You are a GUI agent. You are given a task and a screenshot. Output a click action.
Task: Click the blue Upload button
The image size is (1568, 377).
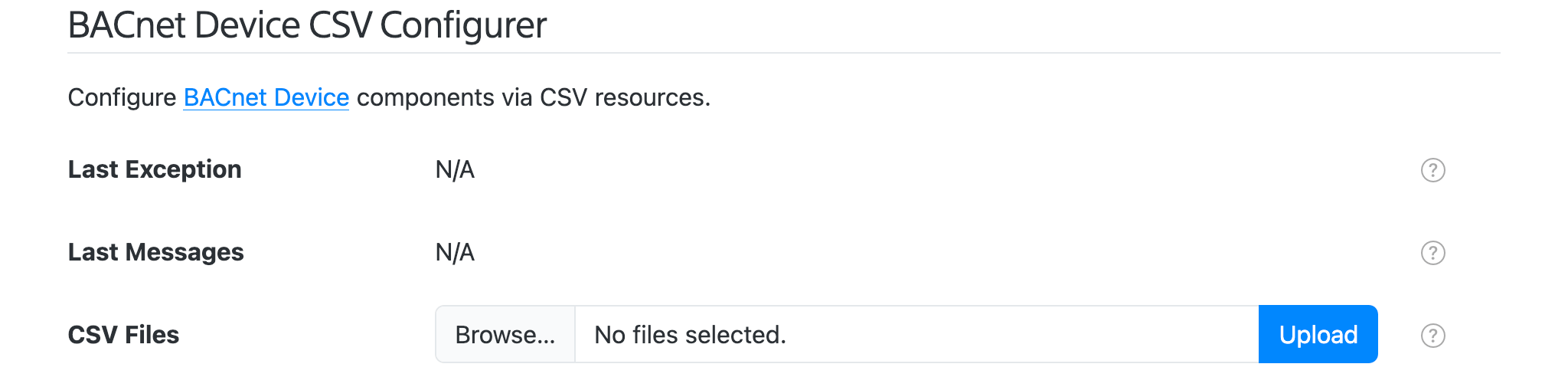tap(1318, 335)
